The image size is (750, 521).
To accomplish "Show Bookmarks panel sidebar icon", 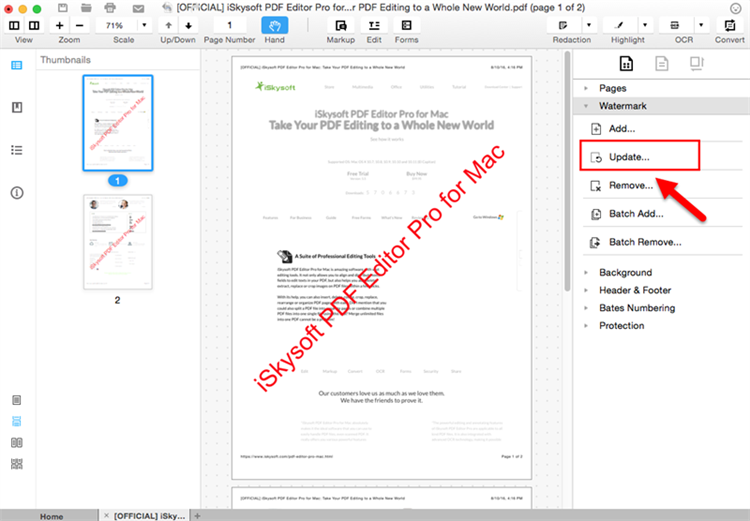I will tap(17, 107).
